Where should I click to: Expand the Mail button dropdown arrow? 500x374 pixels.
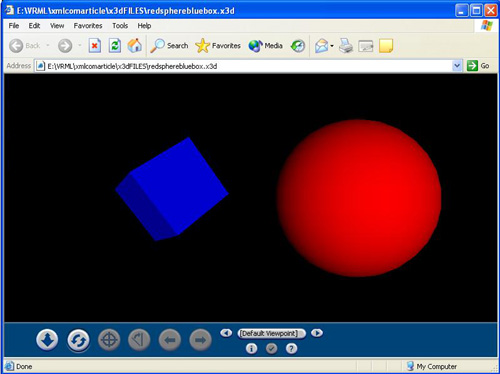(332, 46)
